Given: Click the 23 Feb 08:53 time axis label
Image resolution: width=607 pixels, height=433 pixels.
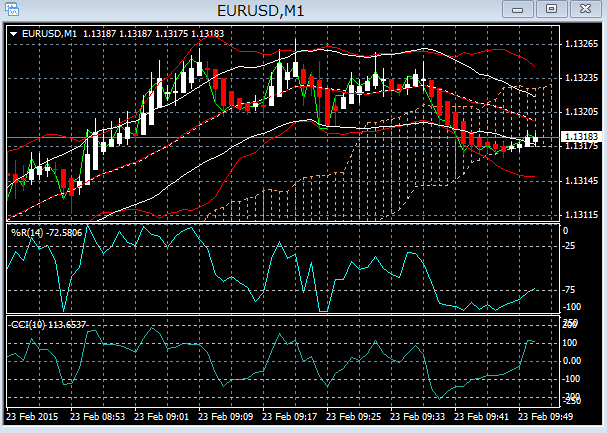Looking at the screenshot, I should 100,414.
